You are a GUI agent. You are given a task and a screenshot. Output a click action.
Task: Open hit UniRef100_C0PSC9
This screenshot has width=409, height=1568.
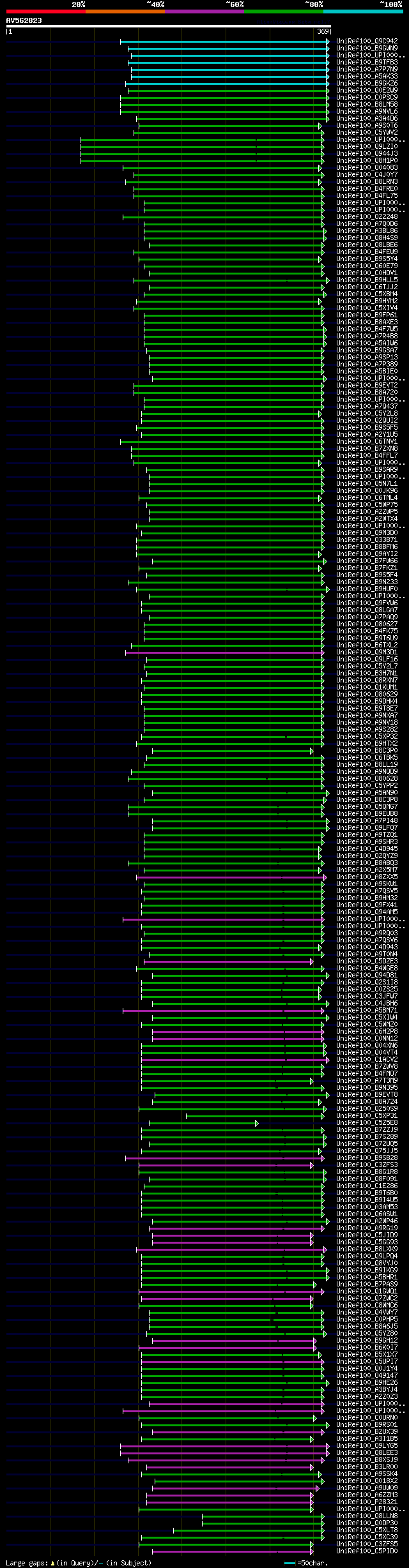[367, 97]
